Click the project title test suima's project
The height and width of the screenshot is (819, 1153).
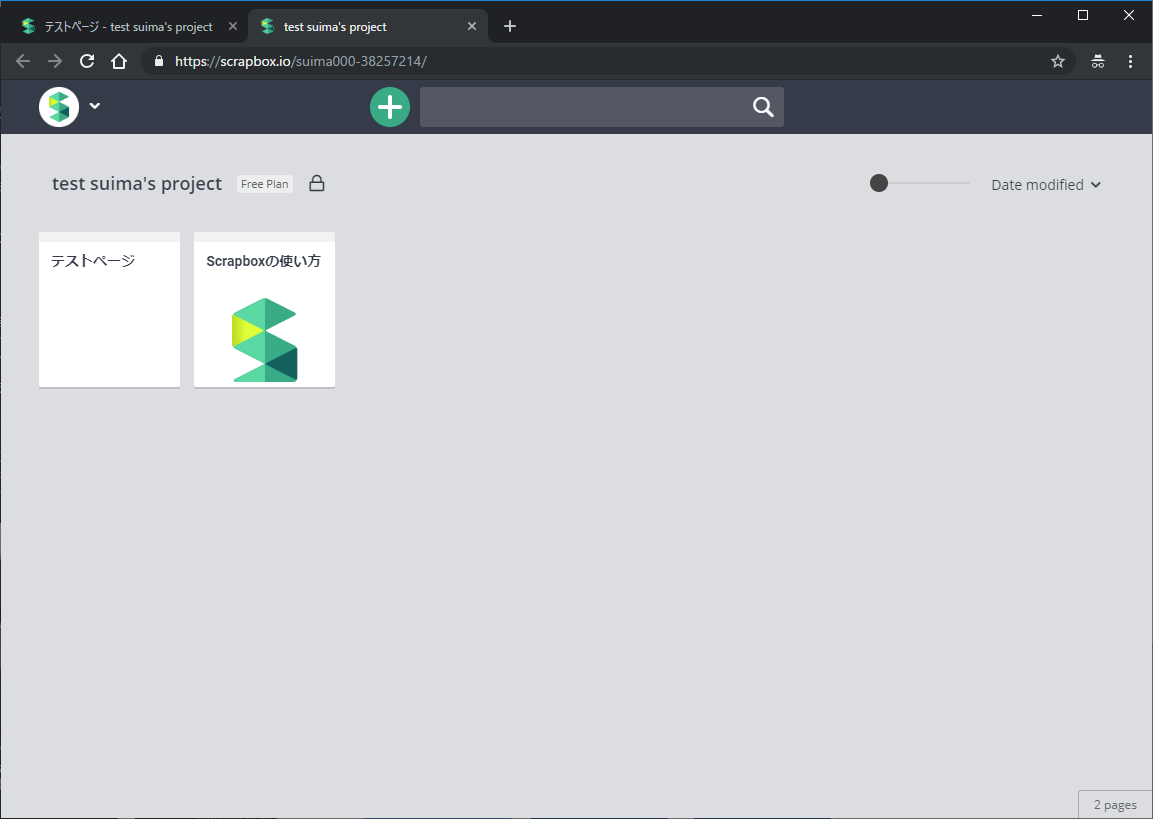click(x=137, y=184)
